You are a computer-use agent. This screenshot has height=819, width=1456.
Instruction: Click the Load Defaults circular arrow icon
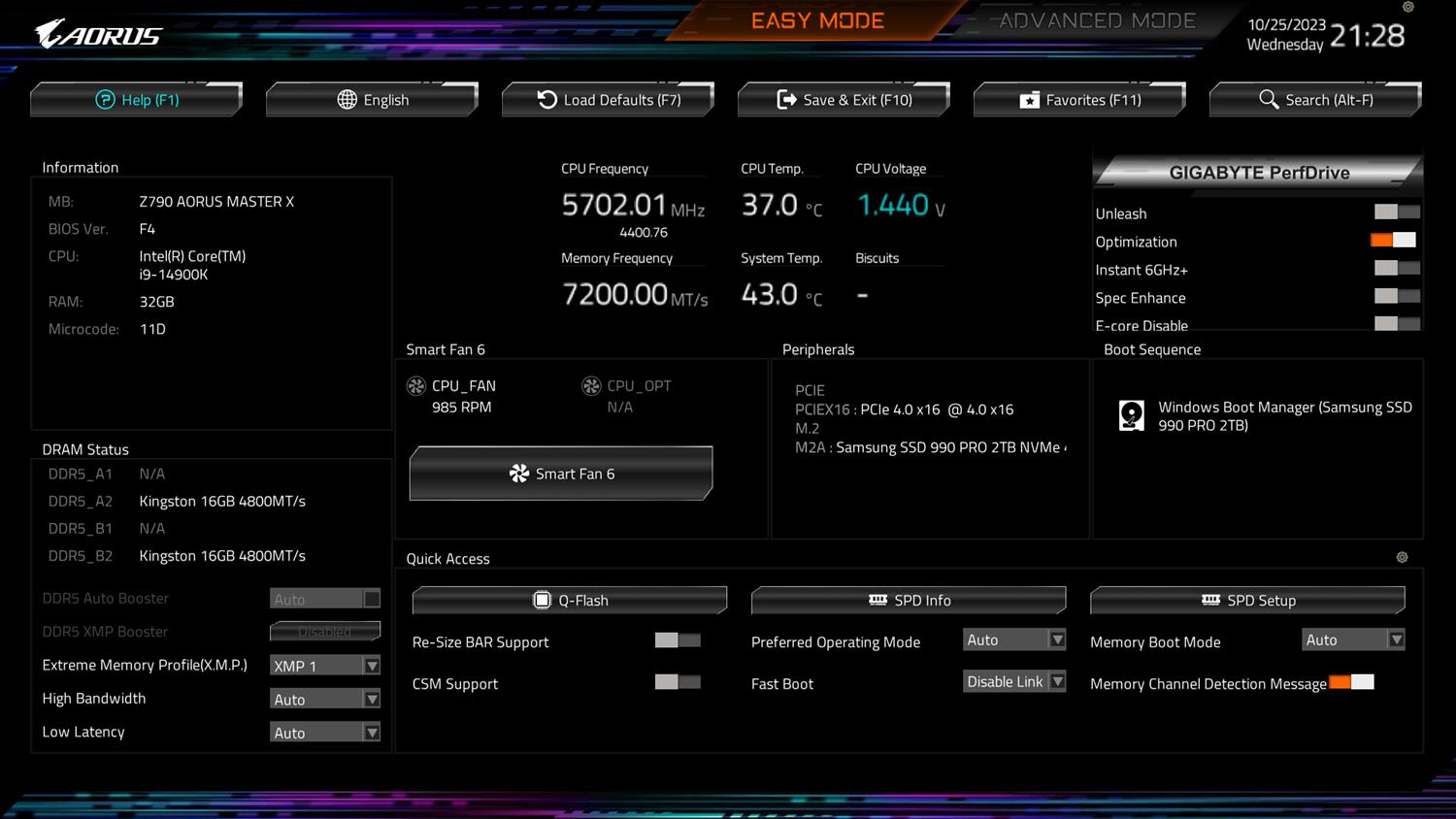pyautogui.click(x=547, y=100)
